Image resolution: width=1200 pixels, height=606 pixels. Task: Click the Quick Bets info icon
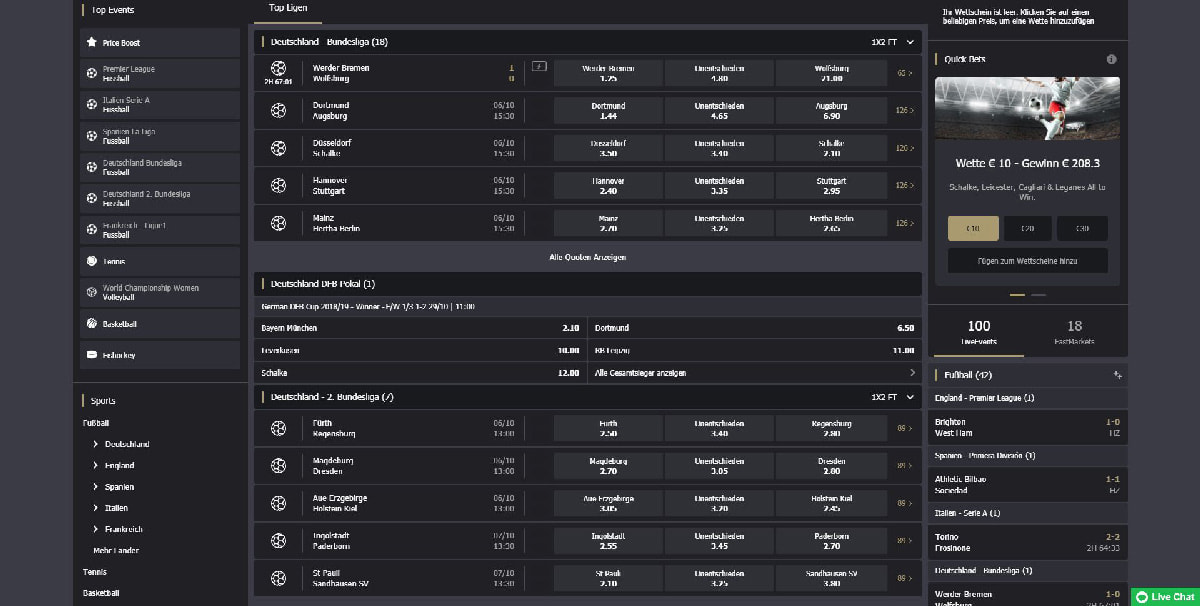(1112, 59)
